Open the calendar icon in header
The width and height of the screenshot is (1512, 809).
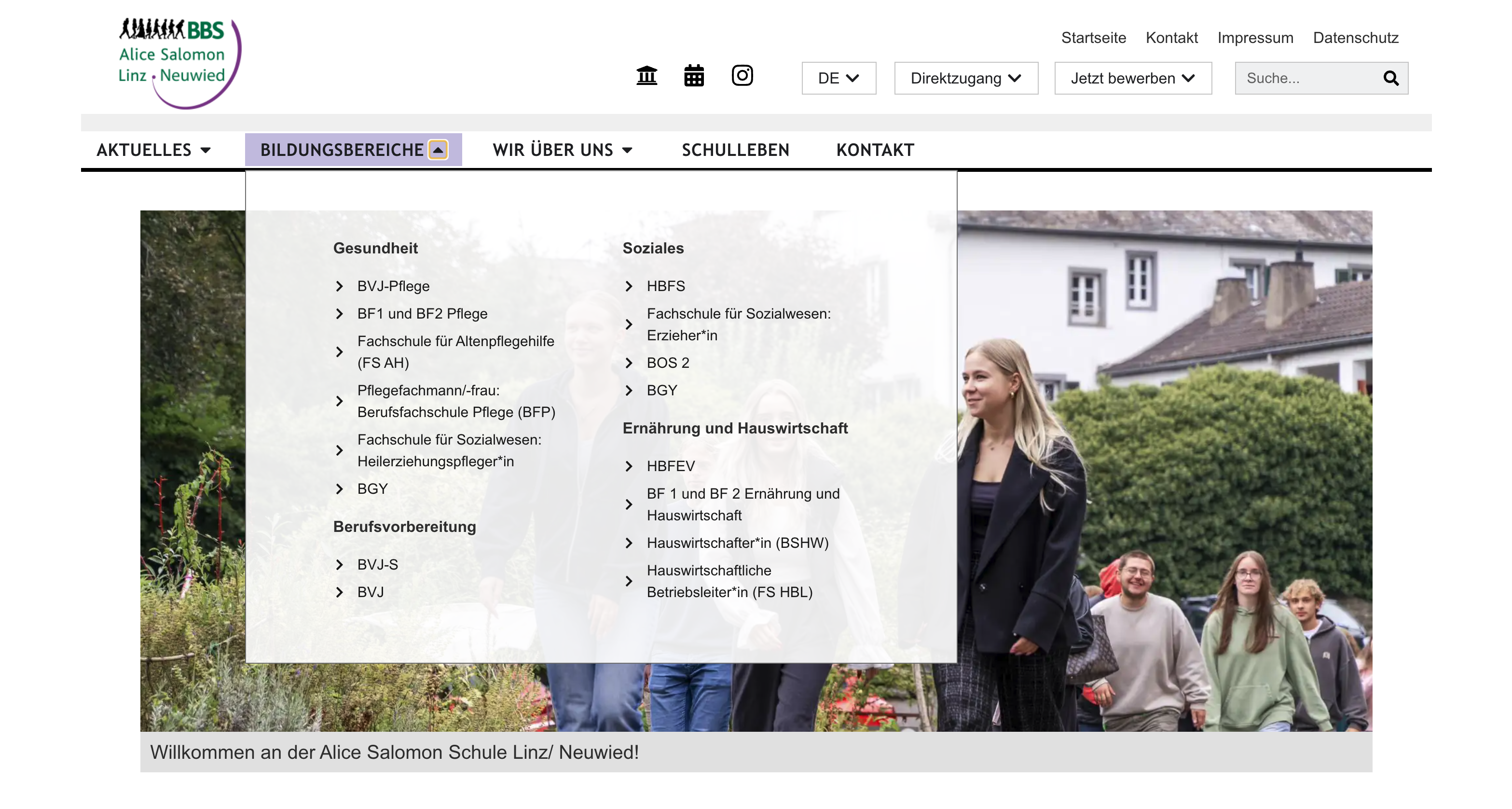694,76
